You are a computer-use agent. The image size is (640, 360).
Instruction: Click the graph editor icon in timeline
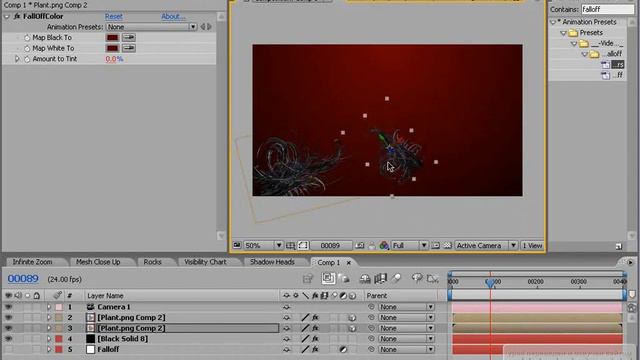(x=432, y=279)
